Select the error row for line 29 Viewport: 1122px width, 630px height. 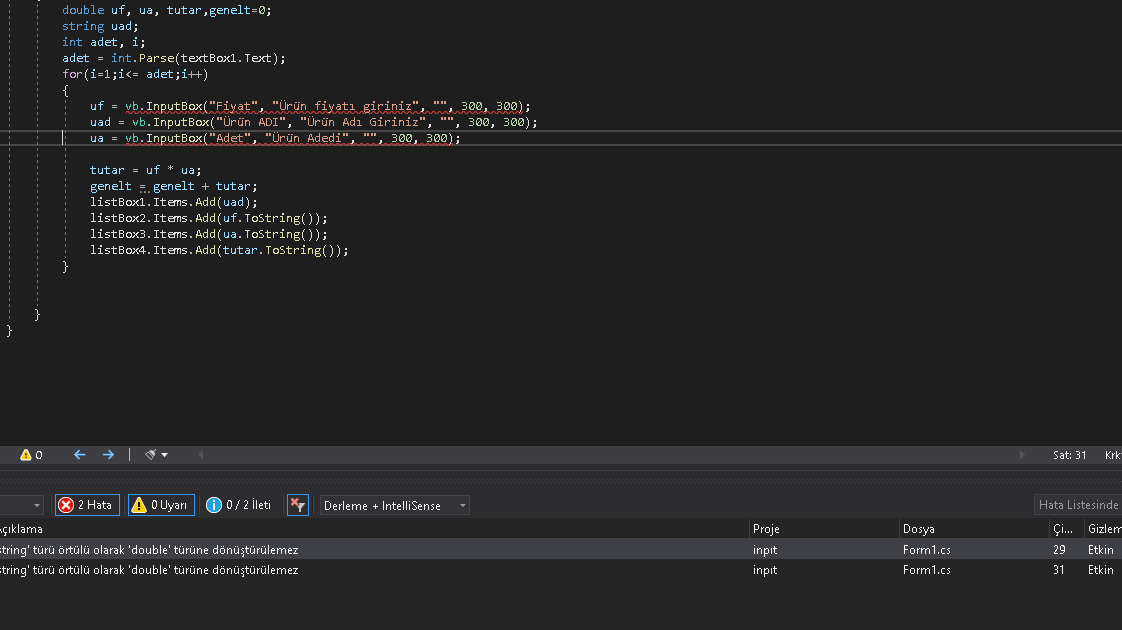[561, 550]
